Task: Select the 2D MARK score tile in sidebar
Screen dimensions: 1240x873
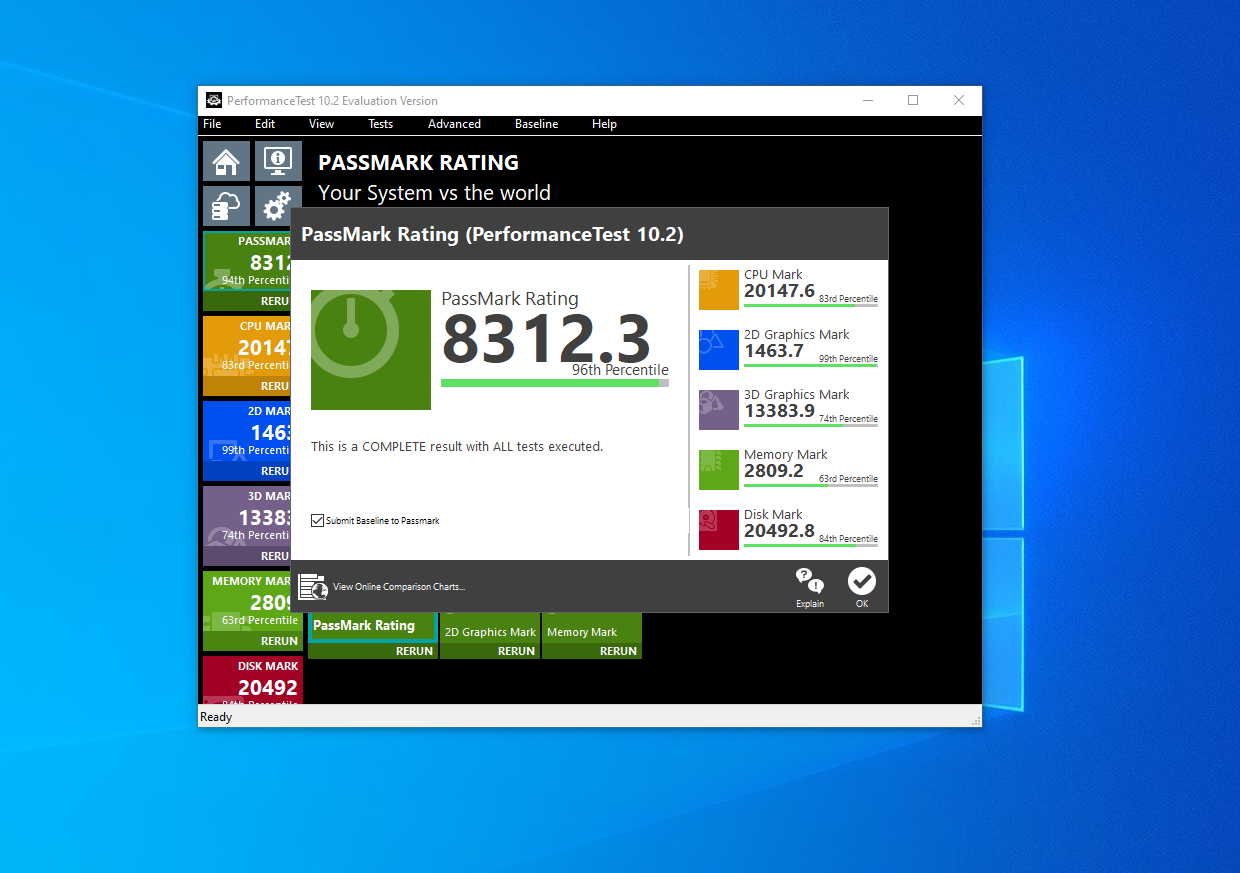Action: point(247,432)
